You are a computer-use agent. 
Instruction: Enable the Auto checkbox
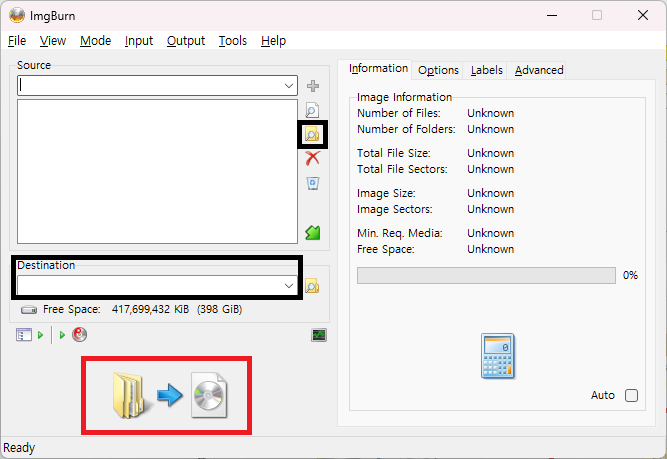[x=631, y=395]
